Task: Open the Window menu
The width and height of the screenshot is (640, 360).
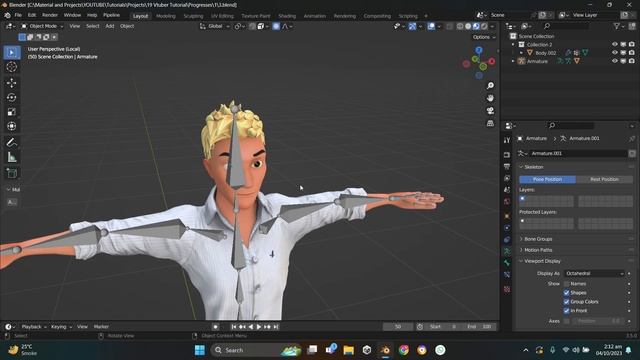Action: click(72, 15)
